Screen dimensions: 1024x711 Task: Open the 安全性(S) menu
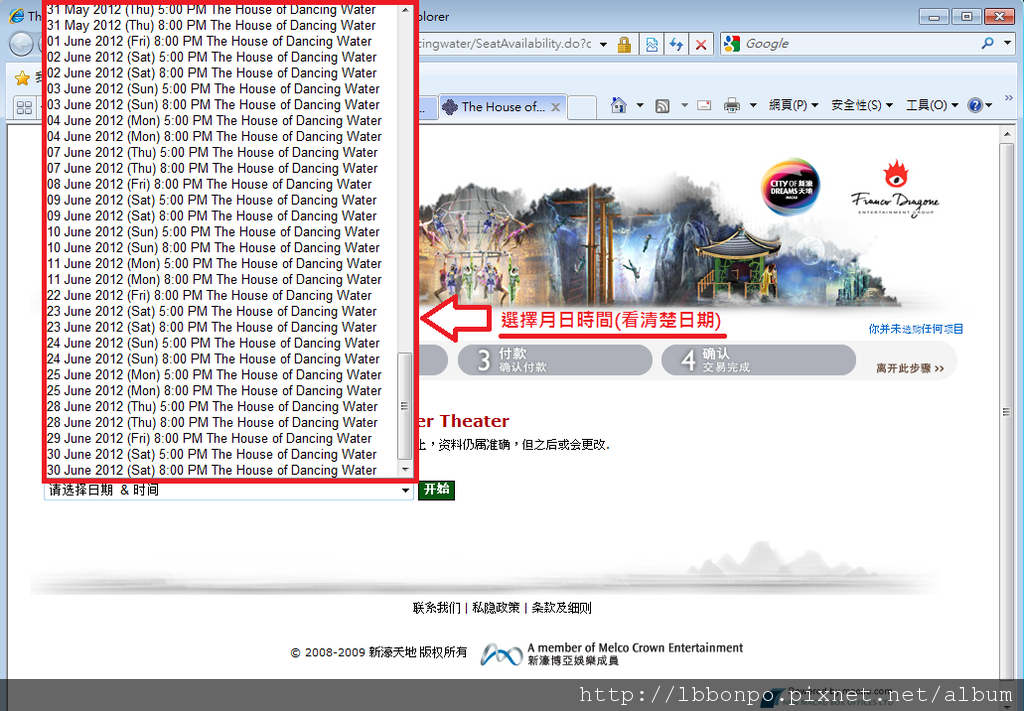click(862, 105)
